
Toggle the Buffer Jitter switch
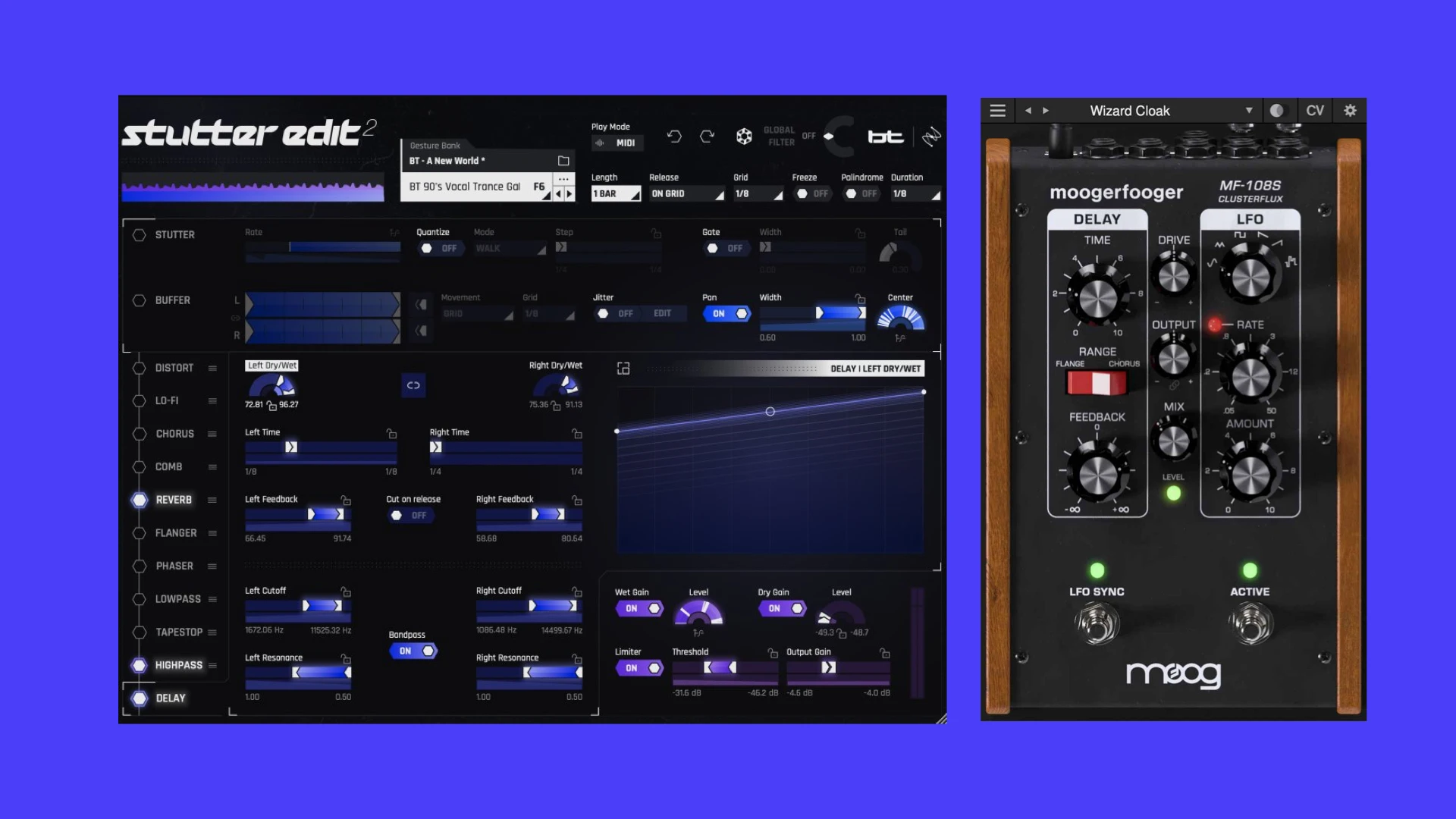tap(616, 314)
